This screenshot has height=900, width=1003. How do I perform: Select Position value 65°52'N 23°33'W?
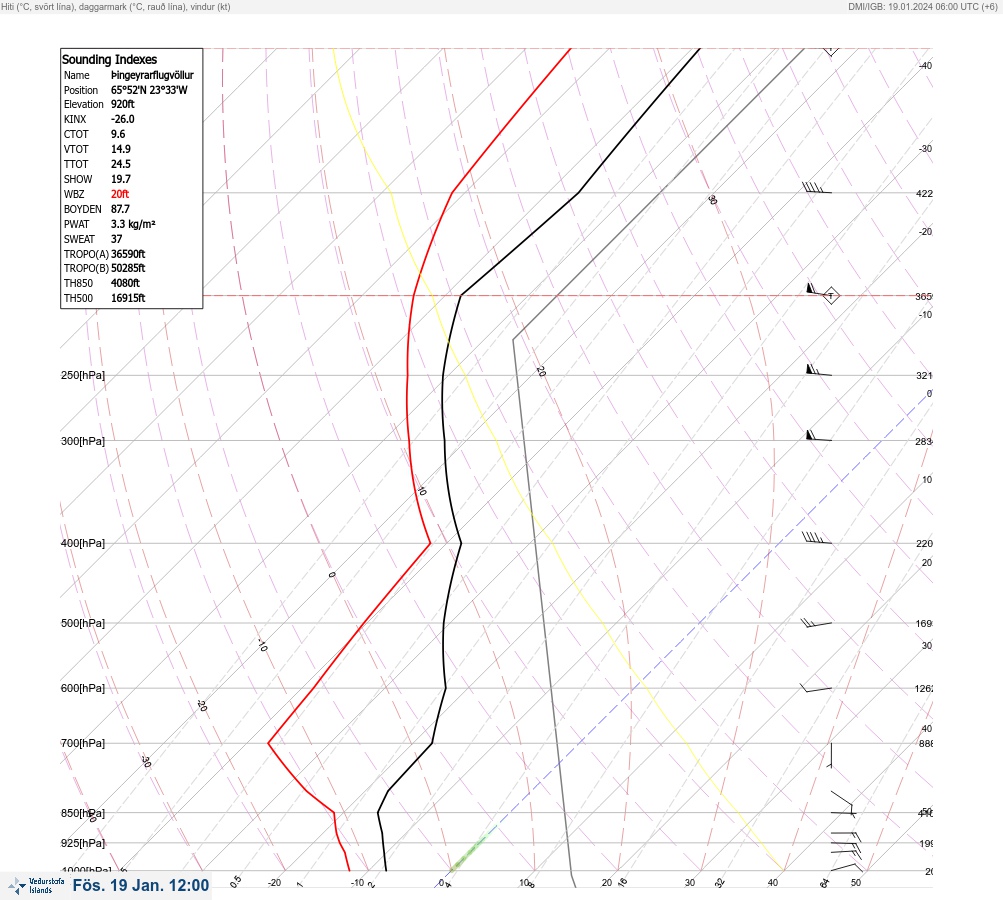pyautogui.click(x=149, y=90)
